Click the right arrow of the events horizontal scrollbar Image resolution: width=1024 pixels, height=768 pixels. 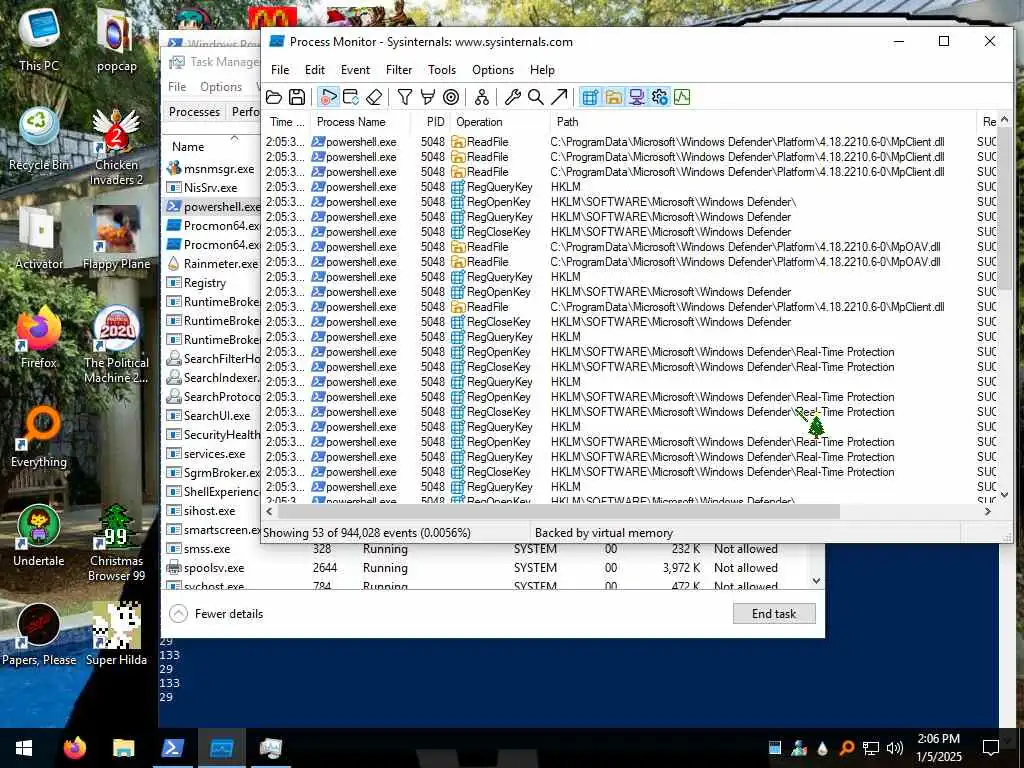coord(987,512)
